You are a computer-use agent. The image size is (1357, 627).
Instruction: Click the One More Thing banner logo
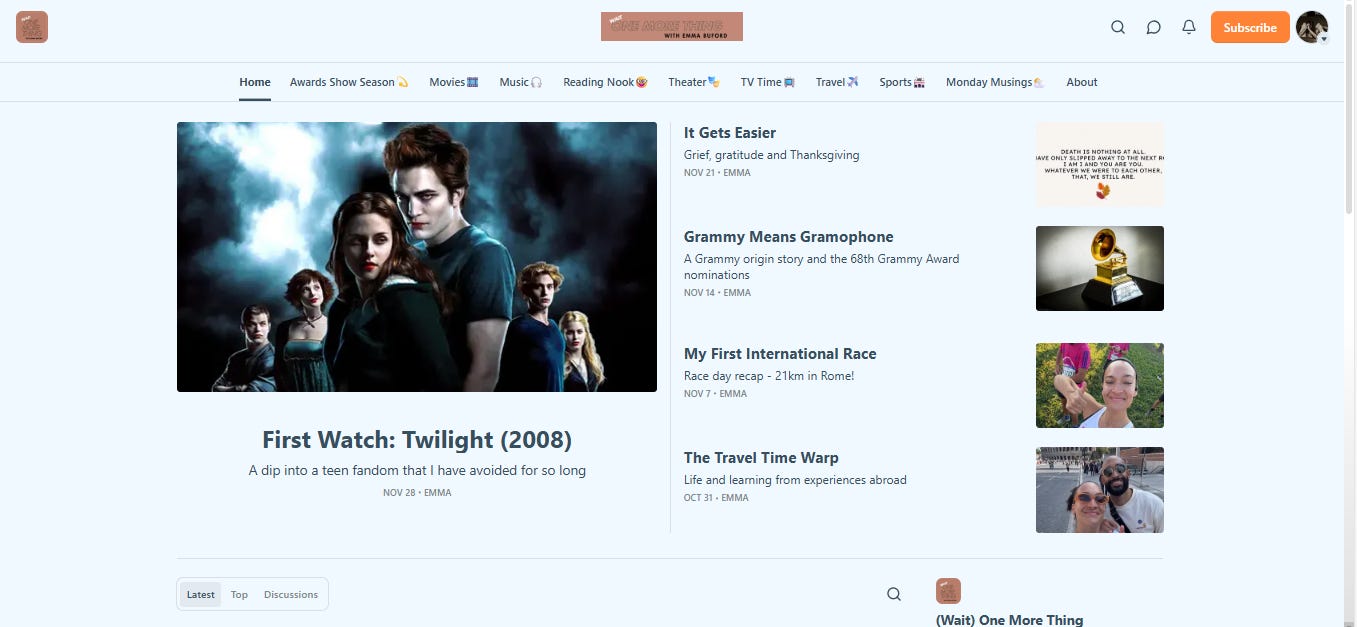coord(672,26)
